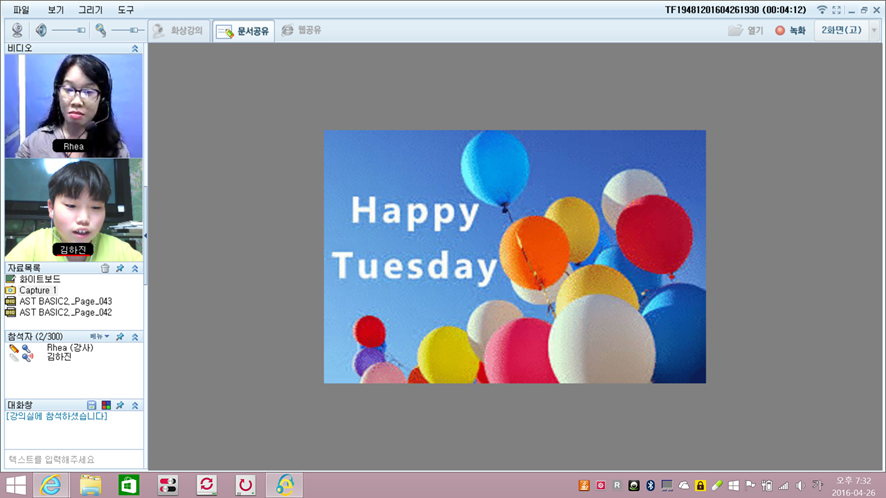This screenshot has width=886, height=498.
Task: Switch to the 문서공유 tab
Action: tap(244, 31)
